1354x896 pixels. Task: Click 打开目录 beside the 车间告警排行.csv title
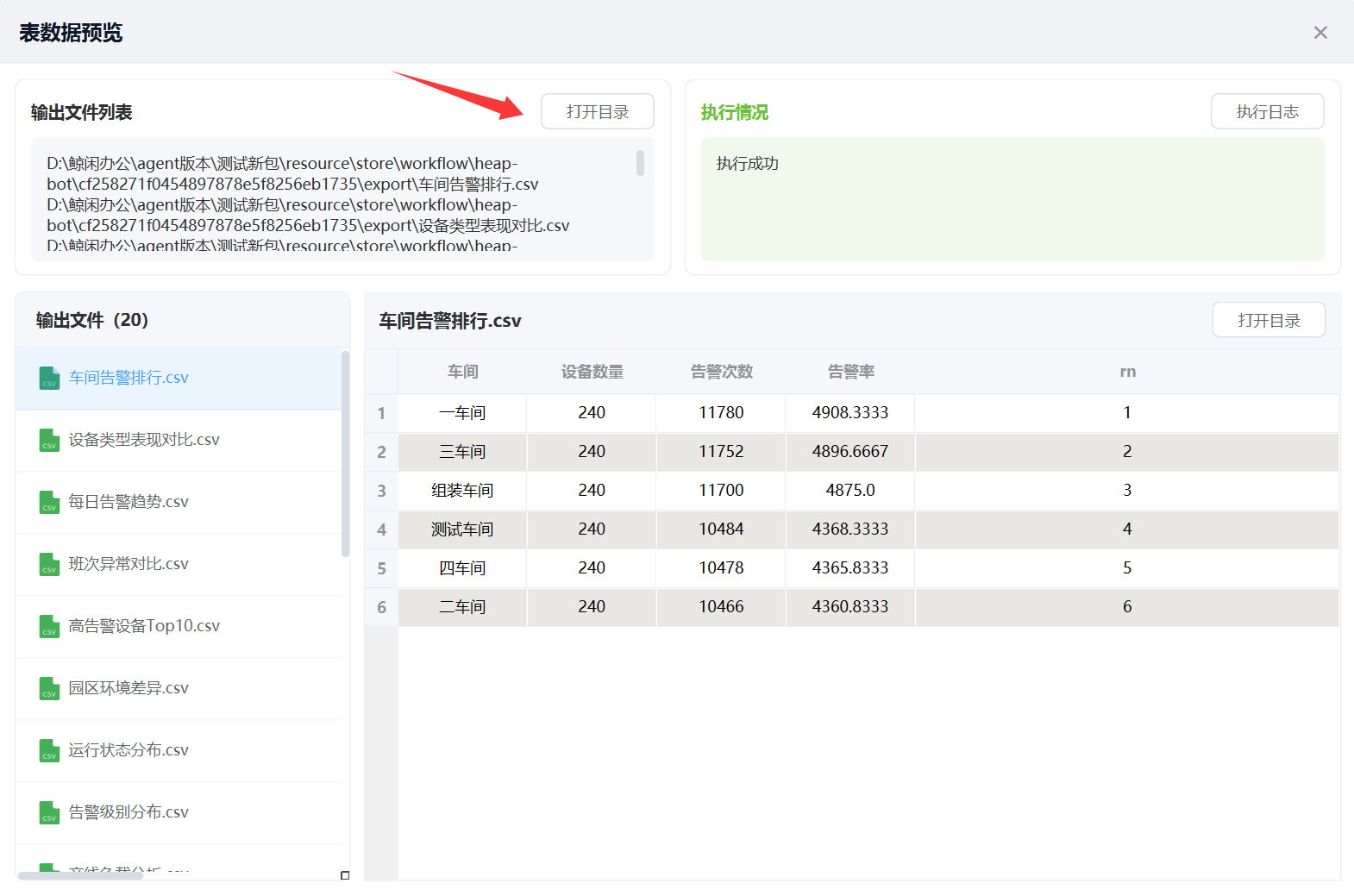1268,321
